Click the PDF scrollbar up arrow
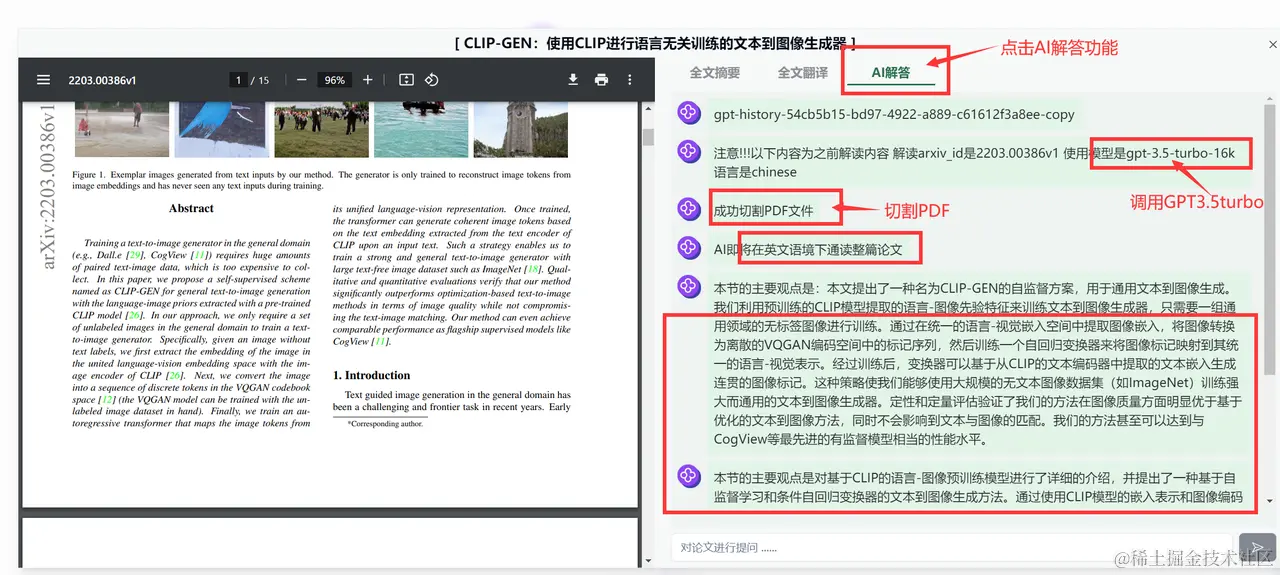1280x575 pixels. pos(647,108)
